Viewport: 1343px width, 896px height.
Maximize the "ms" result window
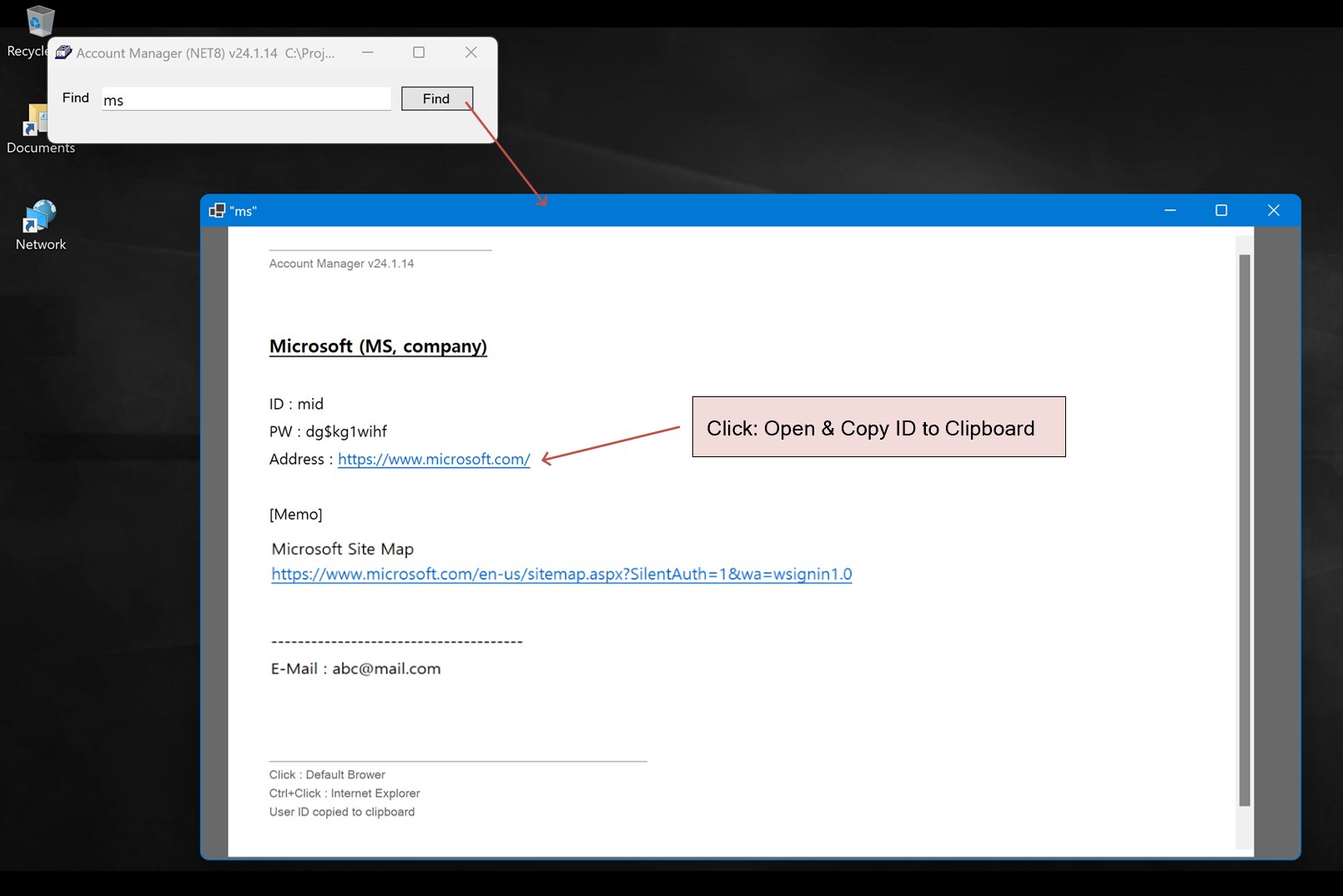coord(1221,210)
